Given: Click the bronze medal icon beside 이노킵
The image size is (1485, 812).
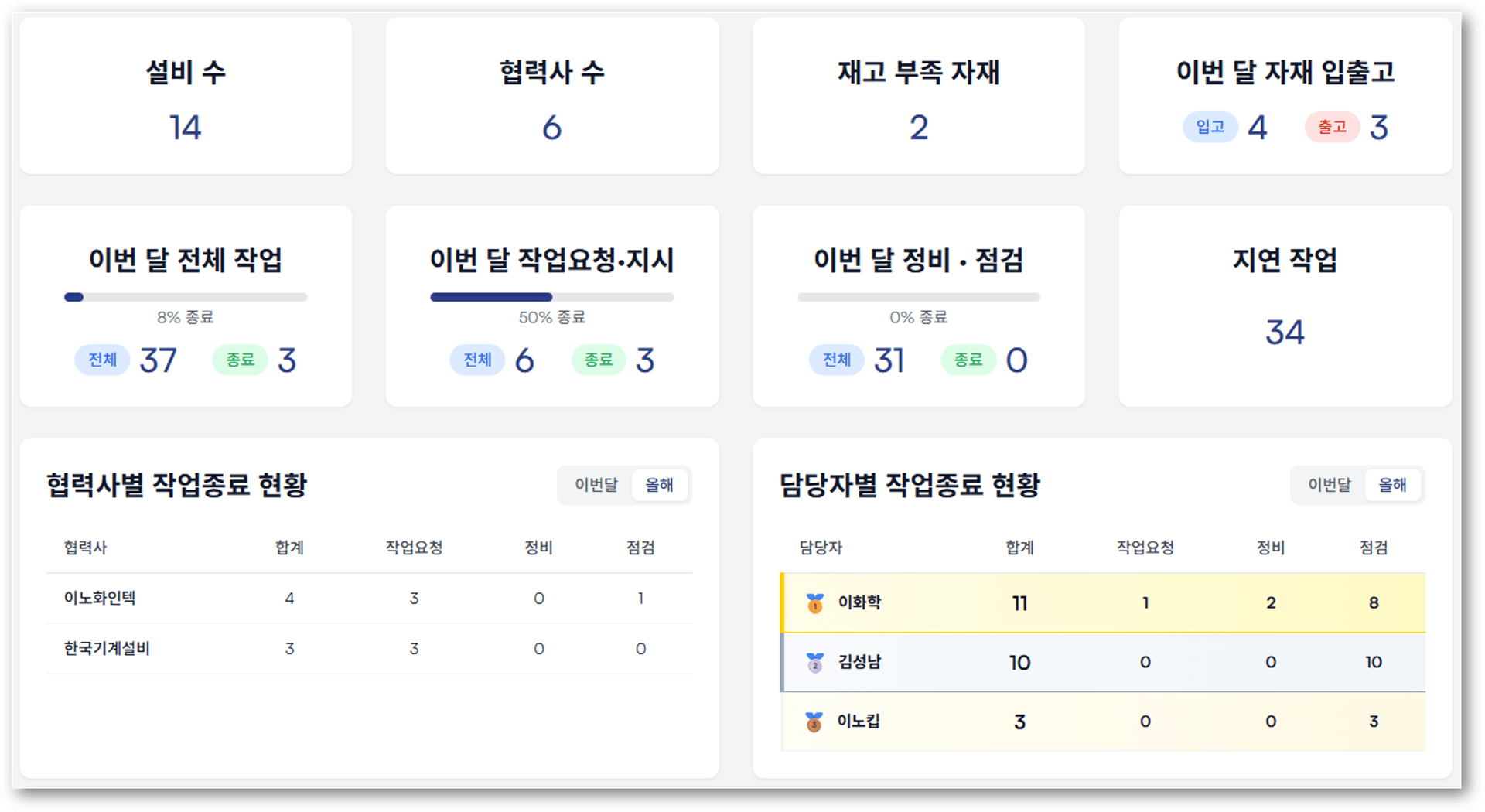Looking at the screenshot, I should point(814,722).
